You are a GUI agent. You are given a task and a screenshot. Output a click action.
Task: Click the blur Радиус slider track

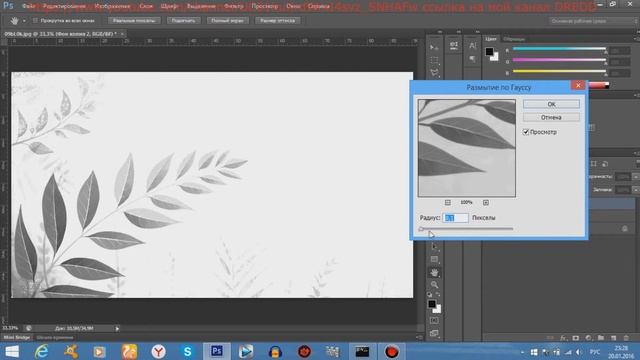pos(466,229)
